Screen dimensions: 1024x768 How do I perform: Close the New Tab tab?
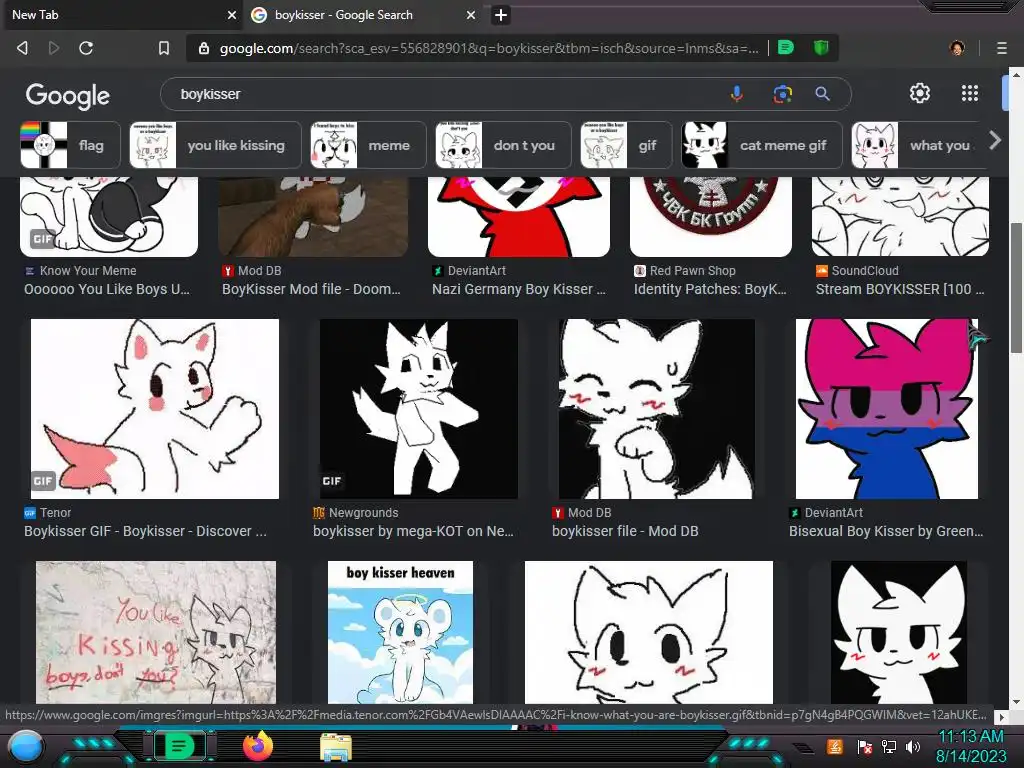tap(231, 15)
